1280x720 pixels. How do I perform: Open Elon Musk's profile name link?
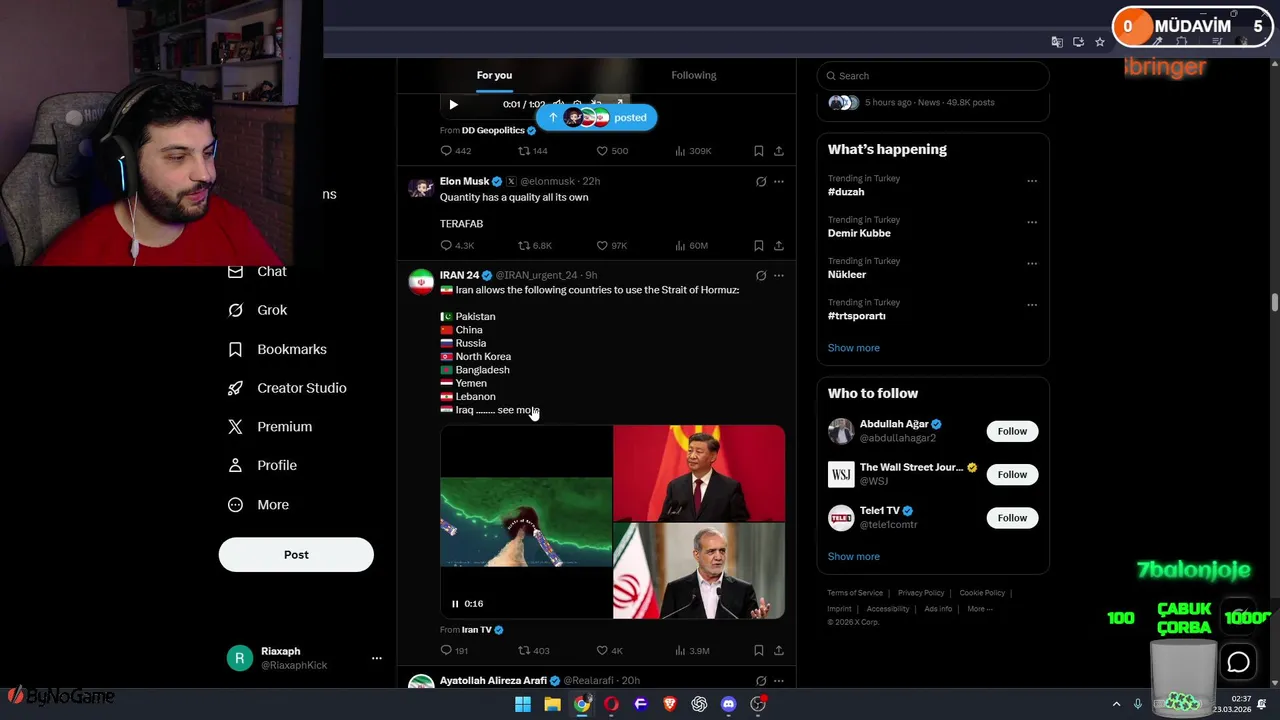tap(464, 181)
